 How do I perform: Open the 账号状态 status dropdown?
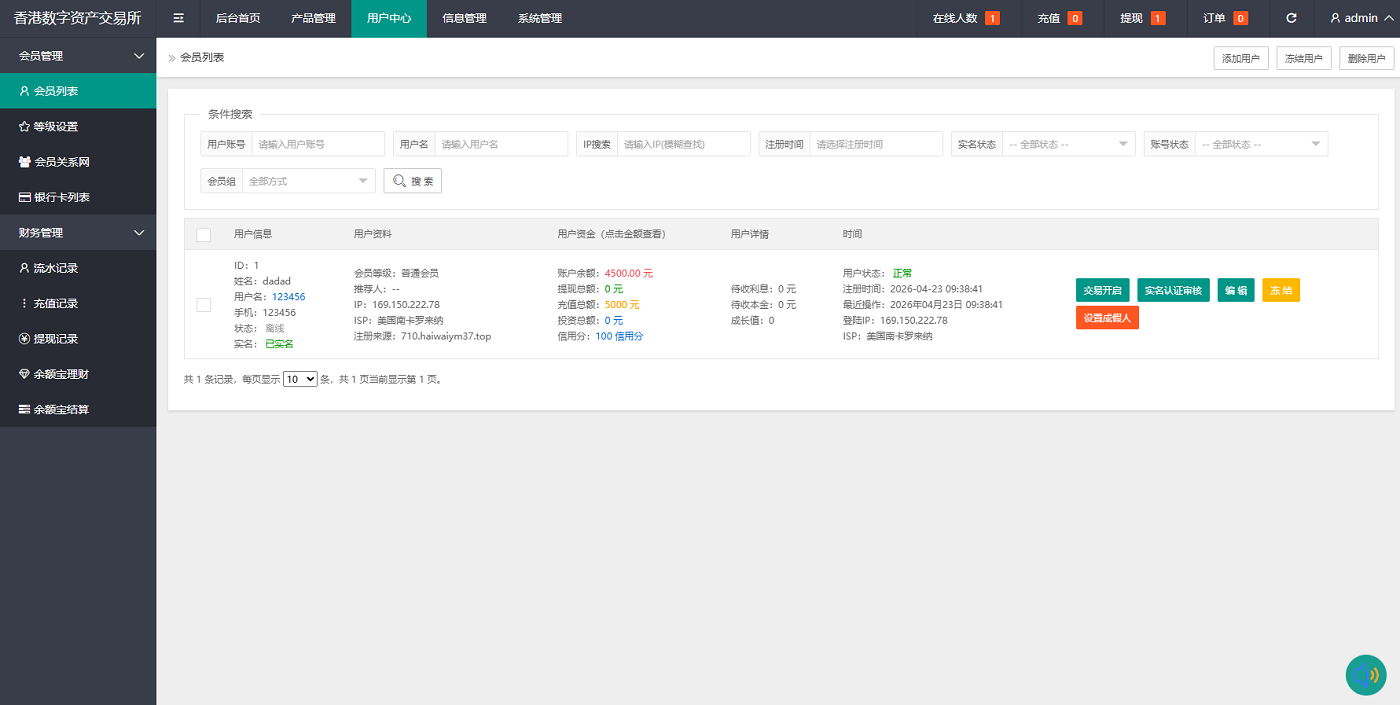1261,144
